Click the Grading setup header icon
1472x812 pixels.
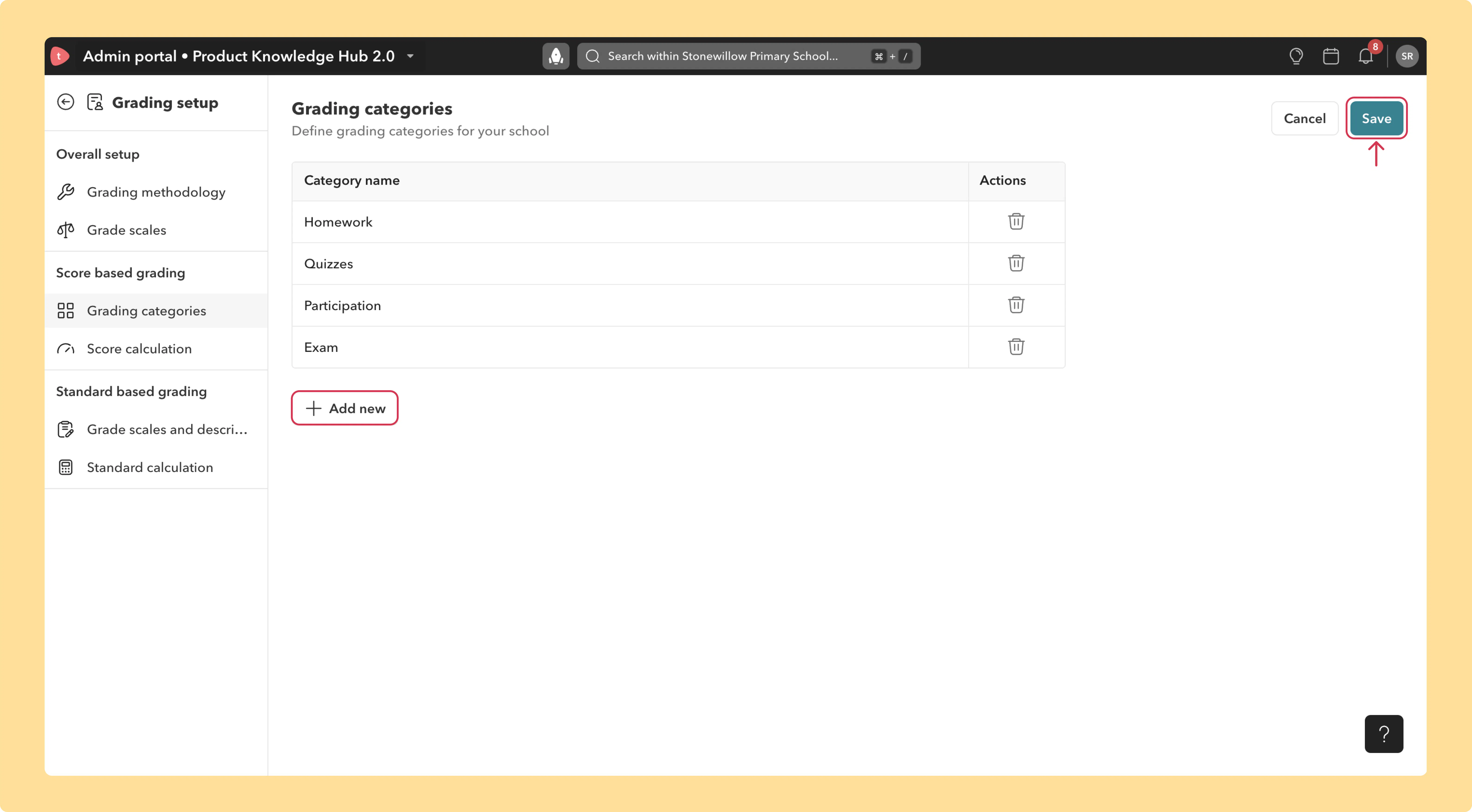coord(95,102)
